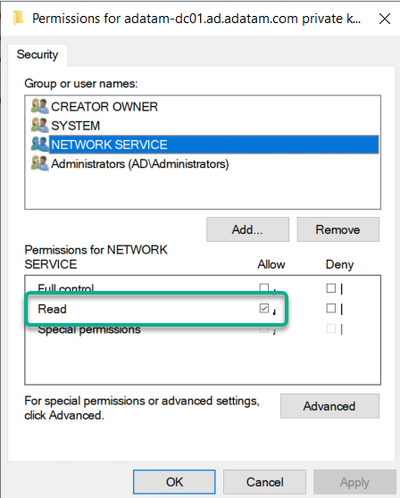Click the Allow column header
The image size is (400, 498).
271,265
